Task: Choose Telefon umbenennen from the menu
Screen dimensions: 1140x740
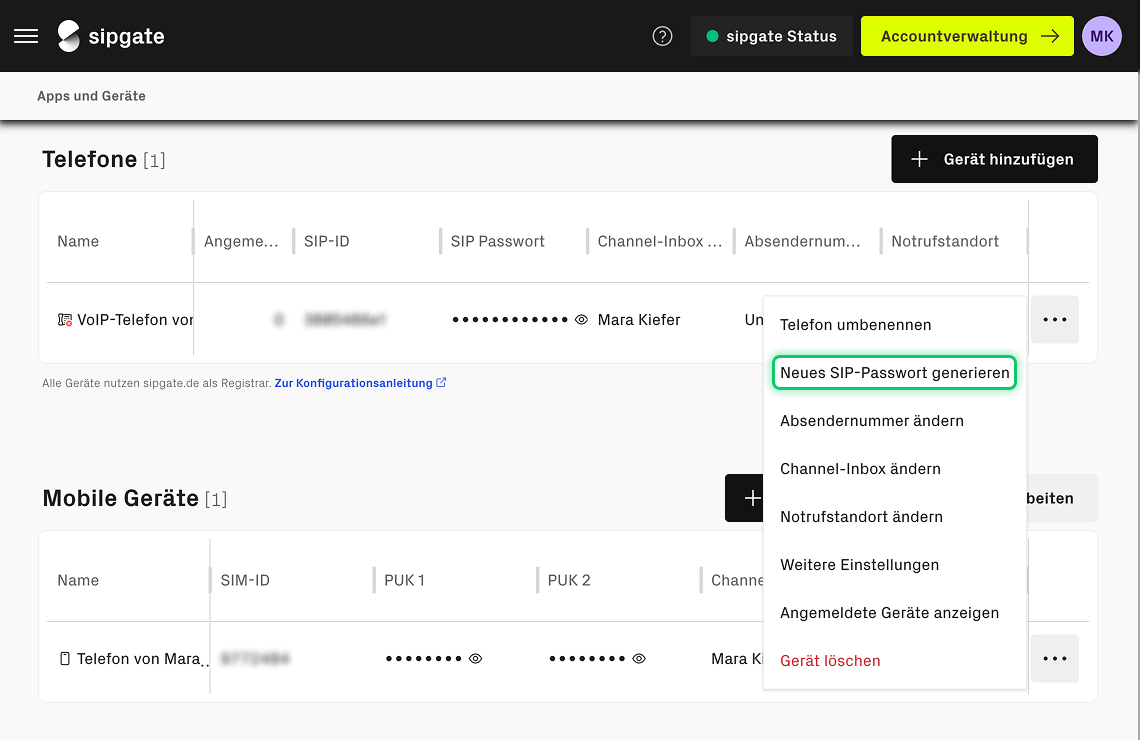Action: 855,325
